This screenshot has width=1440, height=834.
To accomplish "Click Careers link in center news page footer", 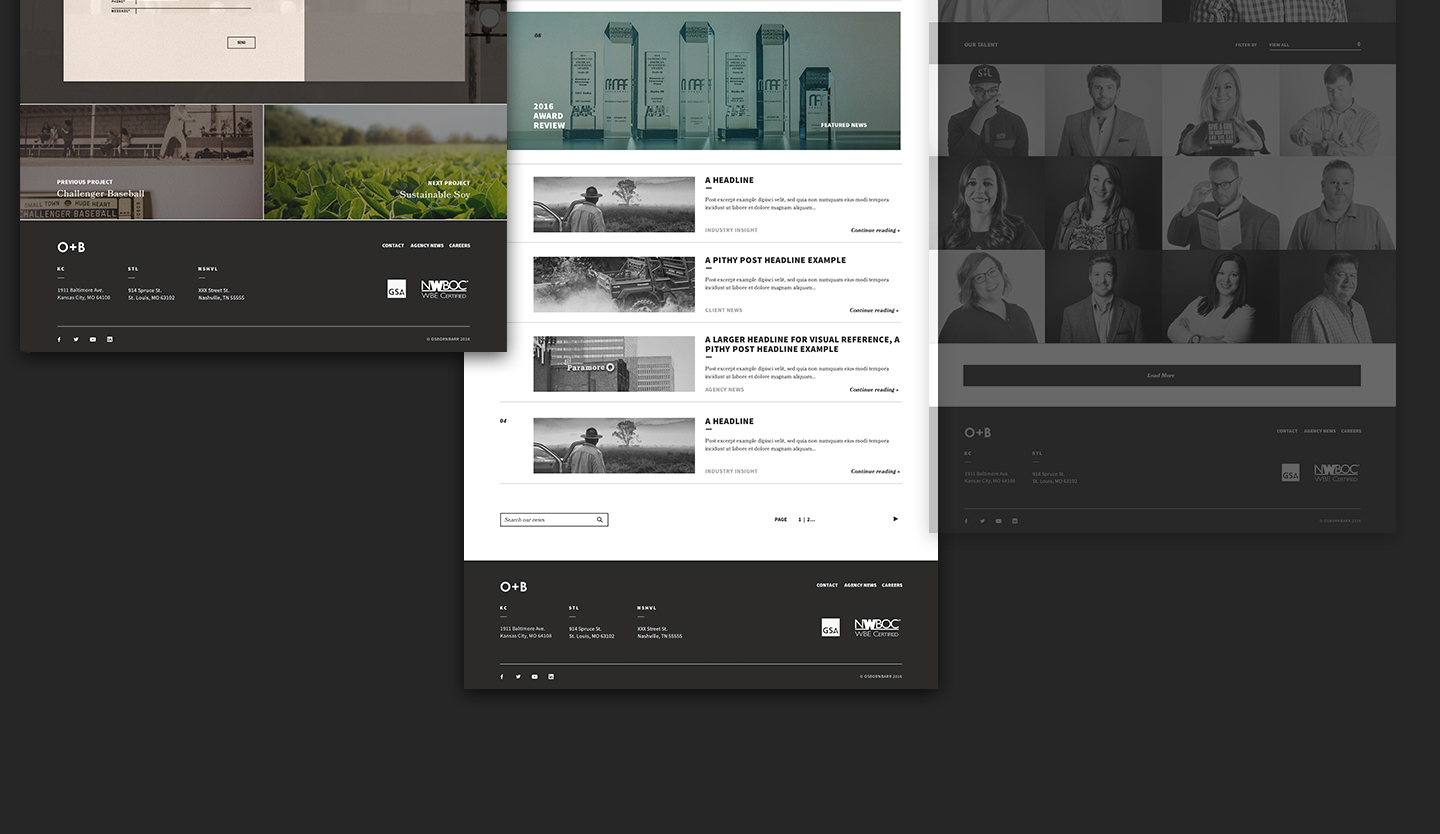I will [892, 586].
